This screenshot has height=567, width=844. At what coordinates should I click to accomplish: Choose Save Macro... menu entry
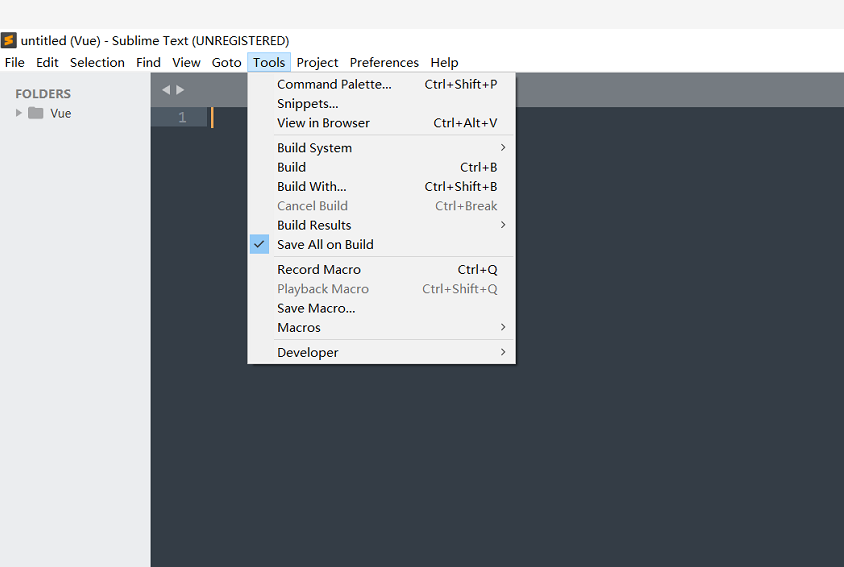coord(382,309)
